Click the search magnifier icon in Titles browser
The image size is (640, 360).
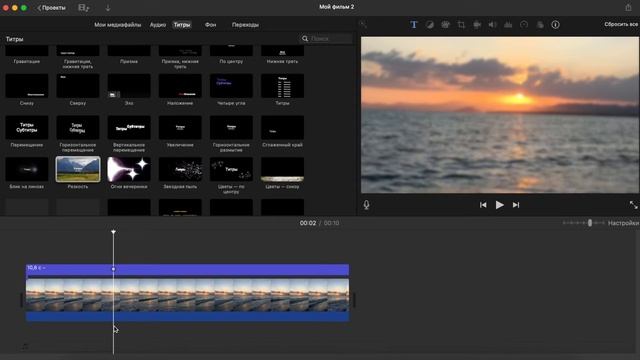coord(305,38)
